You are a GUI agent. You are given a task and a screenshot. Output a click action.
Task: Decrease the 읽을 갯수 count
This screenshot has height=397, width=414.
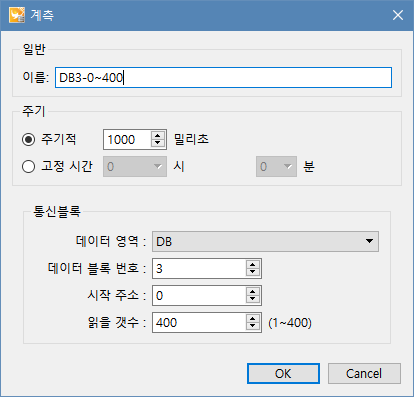click(253, 326)
